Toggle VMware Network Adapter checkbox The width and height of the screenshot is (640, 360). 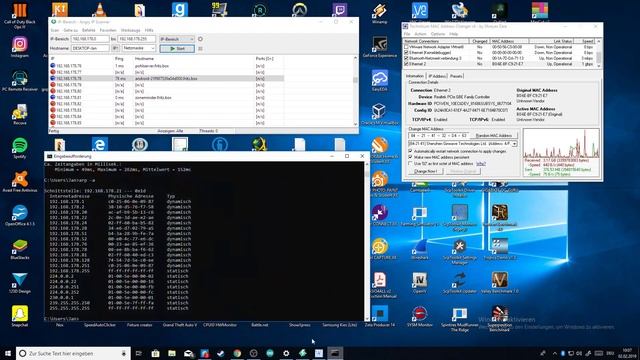click(x=406, y=47)
